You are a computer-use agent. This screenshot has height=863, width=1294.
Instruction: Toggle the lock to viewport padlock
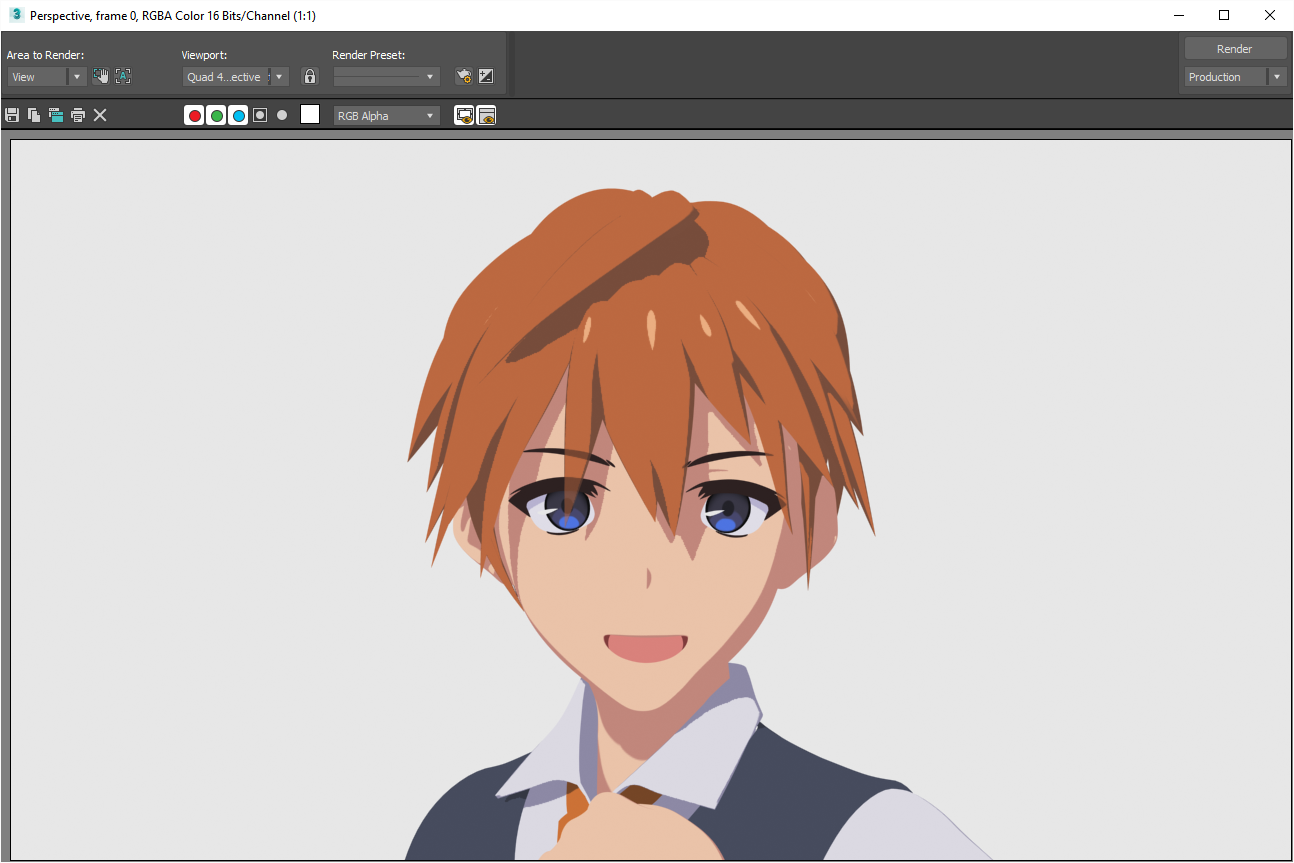click(x=310, y=77)
